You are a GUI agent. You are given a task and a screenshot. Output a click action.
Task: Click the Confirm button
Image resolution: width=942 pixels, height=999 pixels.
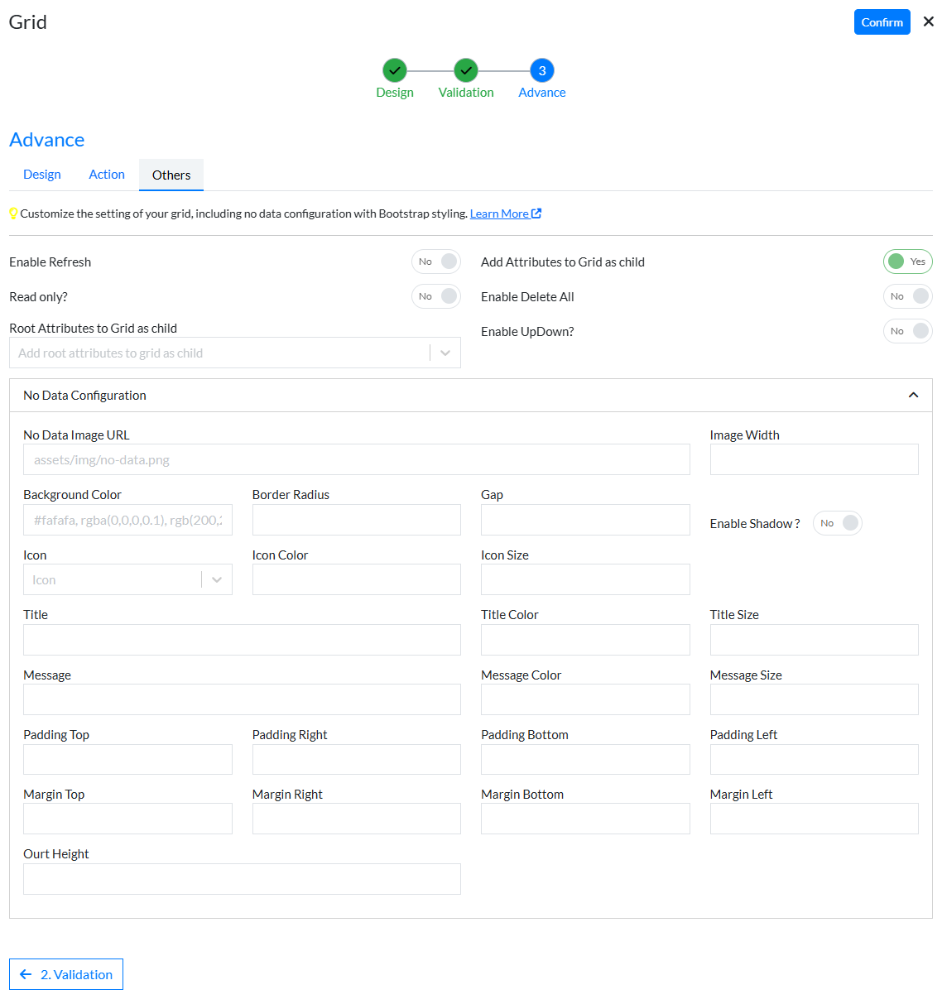pyautogui.click(x=881, y=21)
